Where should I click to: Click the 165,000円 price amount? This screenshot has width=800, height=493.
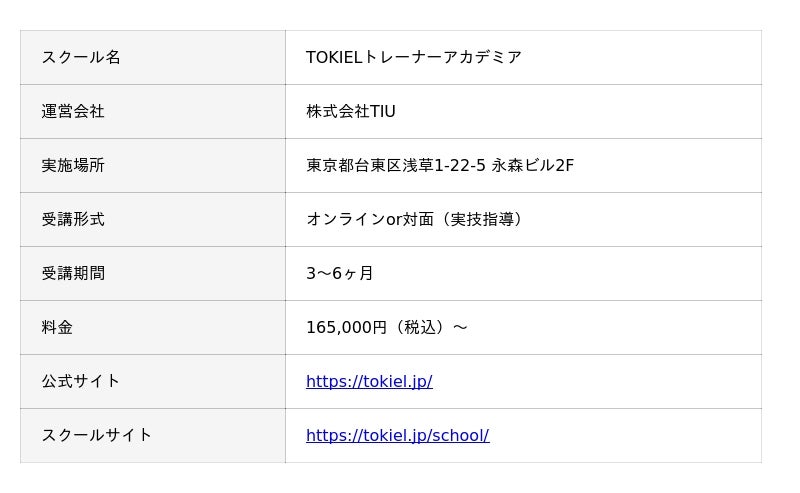(346, 327)
